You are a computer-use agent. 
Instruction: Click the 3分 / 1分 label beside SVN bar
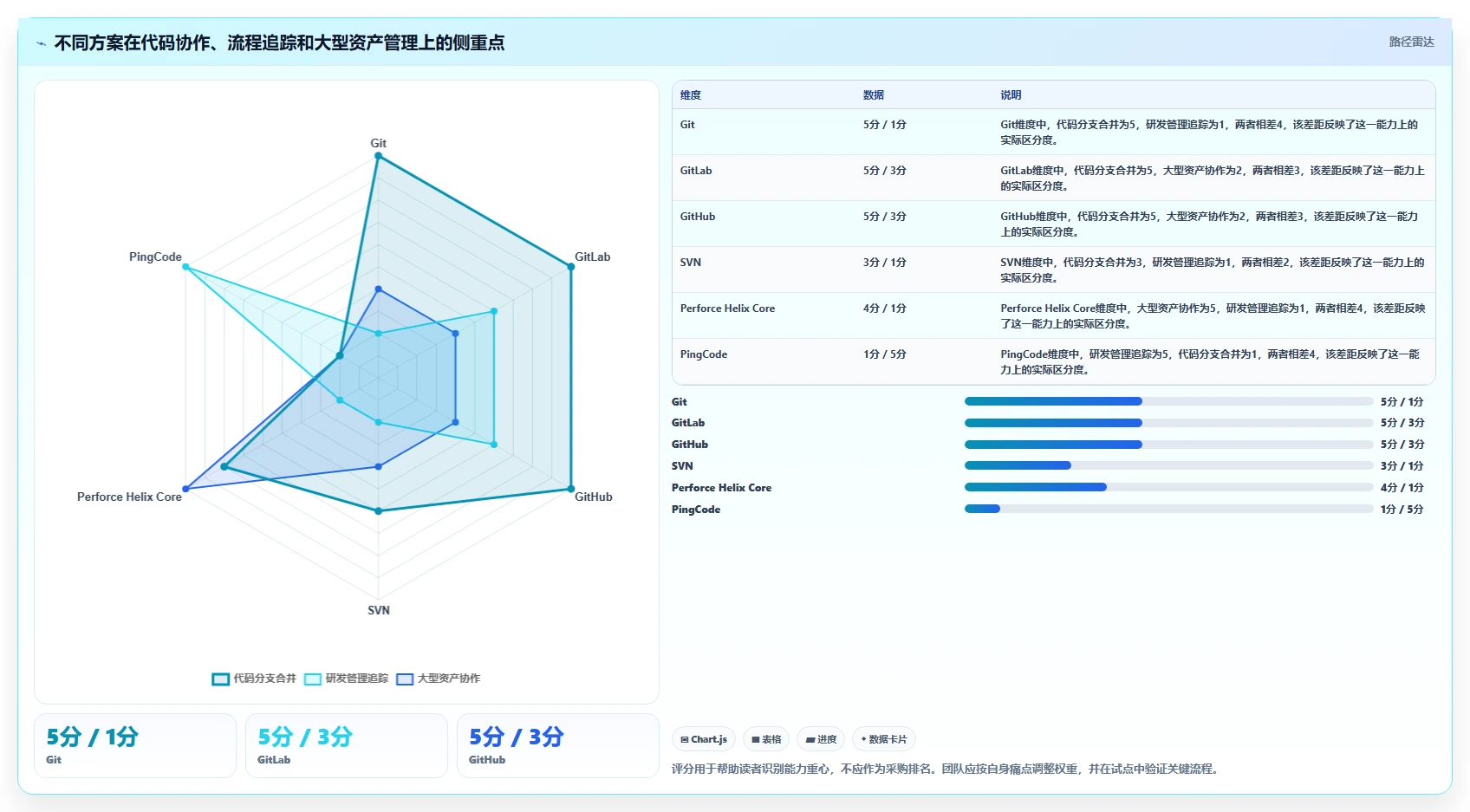coord(1402,465)
